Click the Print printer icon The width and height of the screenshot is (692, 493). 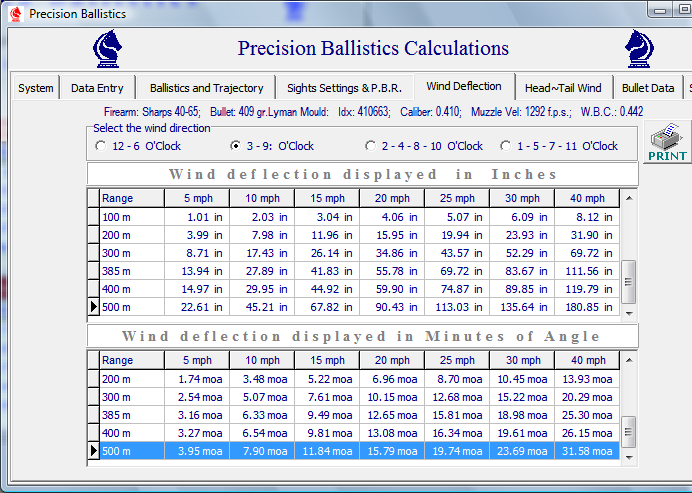click(667, 142)
